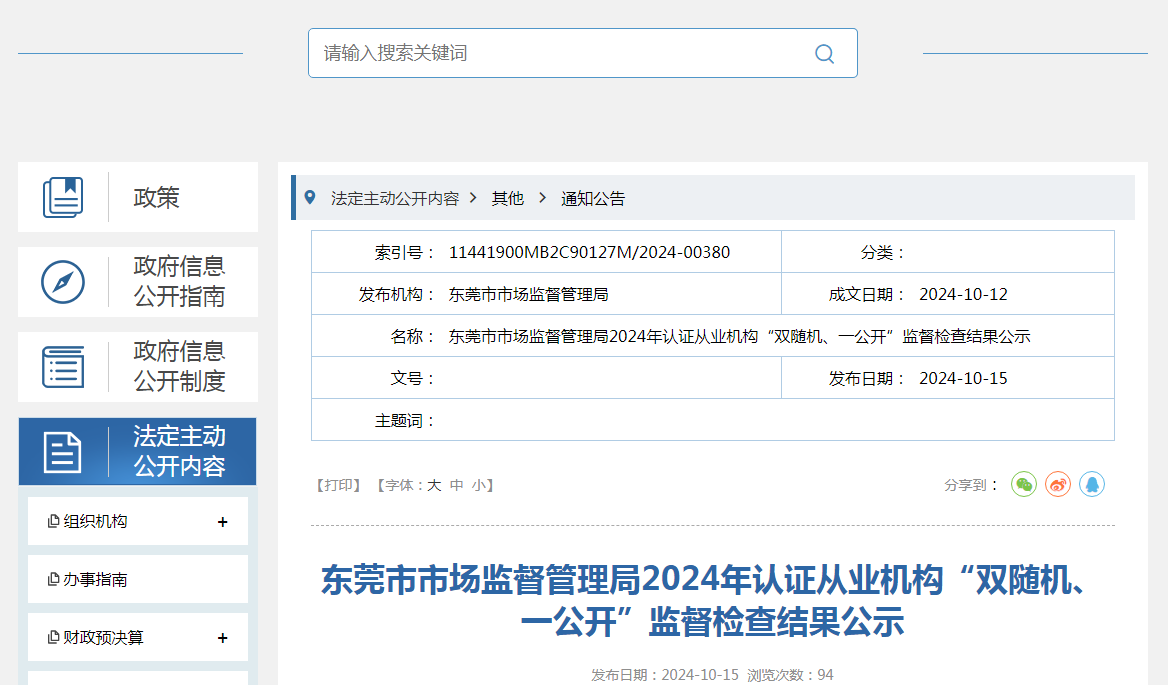Click the 政策 book icon
1168x685 pixels.
tap(63, 197)
